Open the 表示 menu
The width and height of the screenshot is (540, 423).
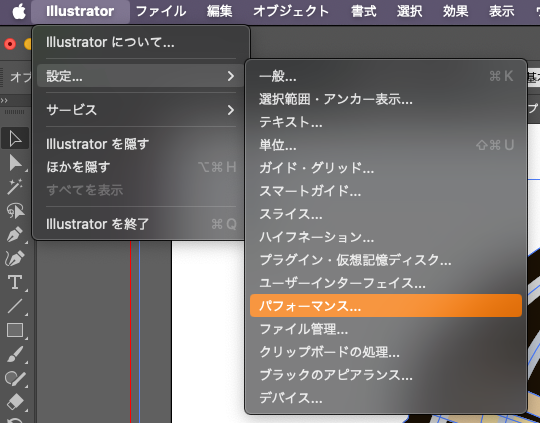501,11
